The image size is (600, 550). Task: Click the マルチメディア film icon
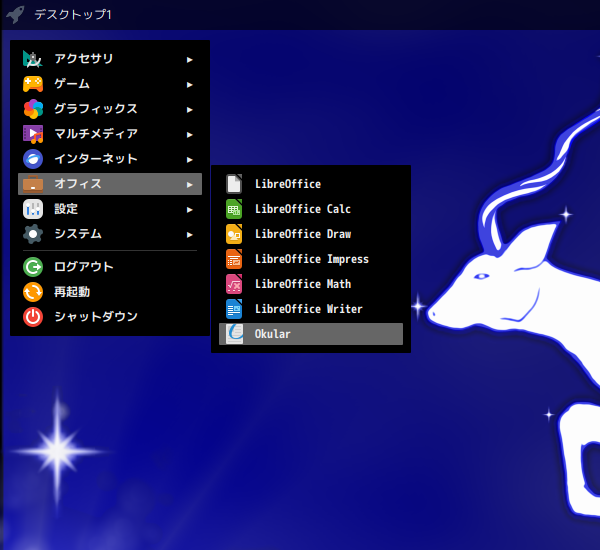[x=33, y=134]
